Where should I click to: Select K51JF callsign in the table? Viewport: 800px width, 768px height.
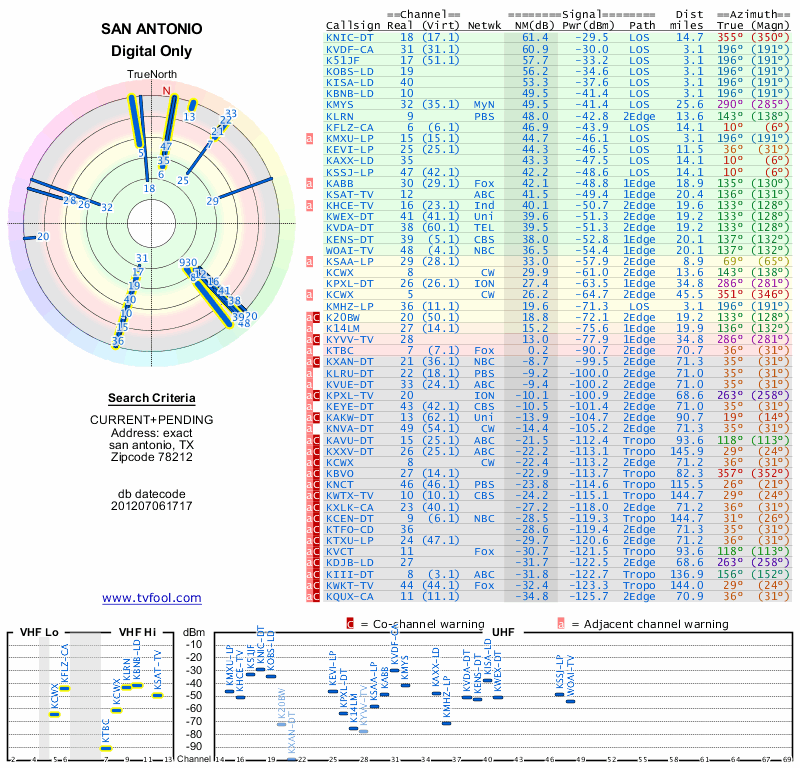click(x=343, y=60)
